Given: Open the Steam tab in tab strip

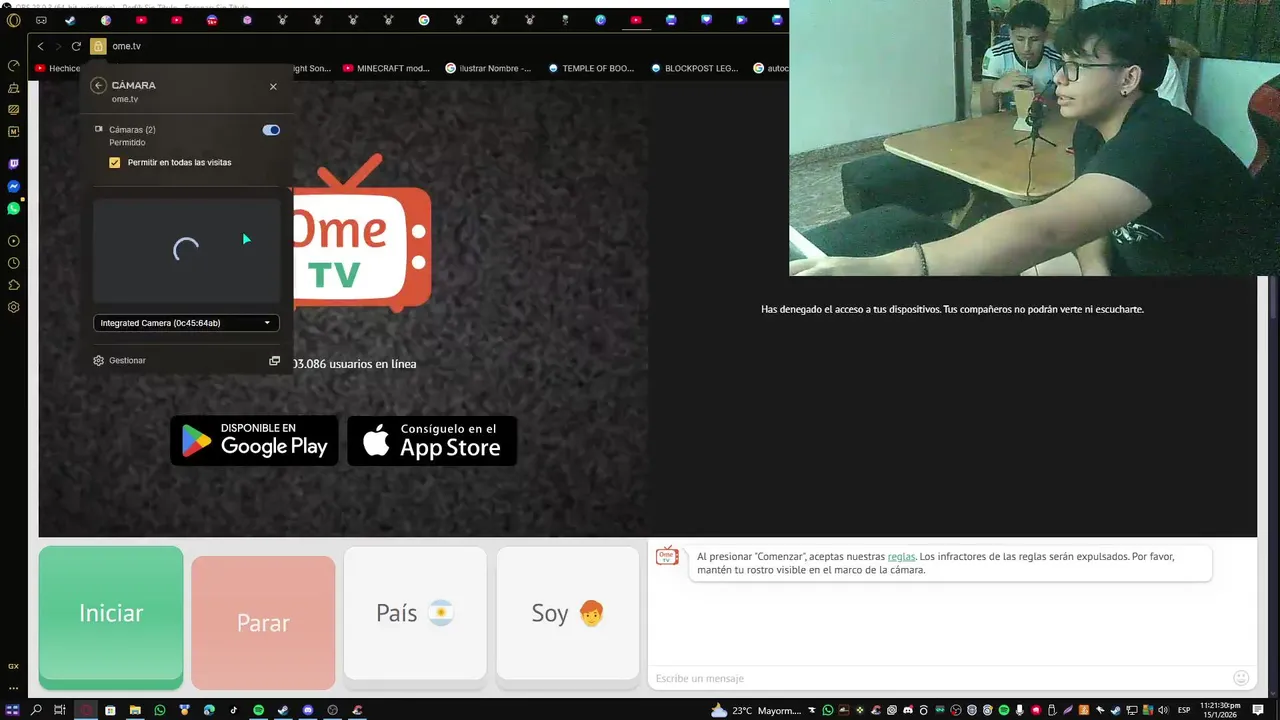Looking at the screenshot, I should 70,20.
